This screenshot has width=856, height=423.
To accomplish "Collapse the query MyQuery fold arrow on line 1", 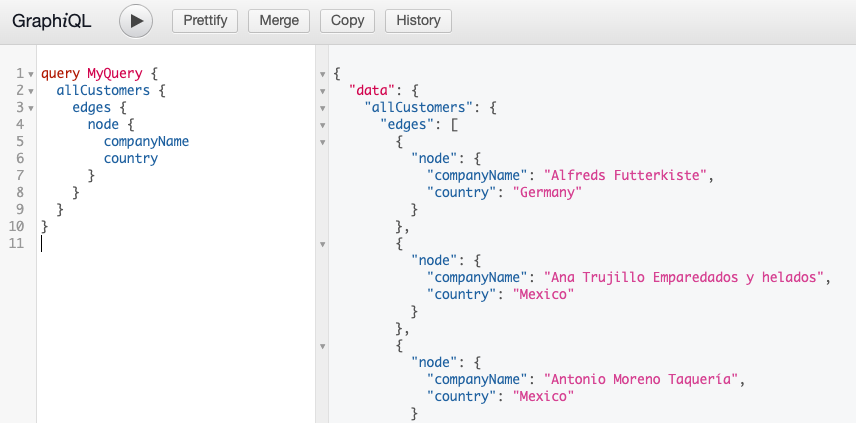I will pyautogui.click(x=31, y=74).
